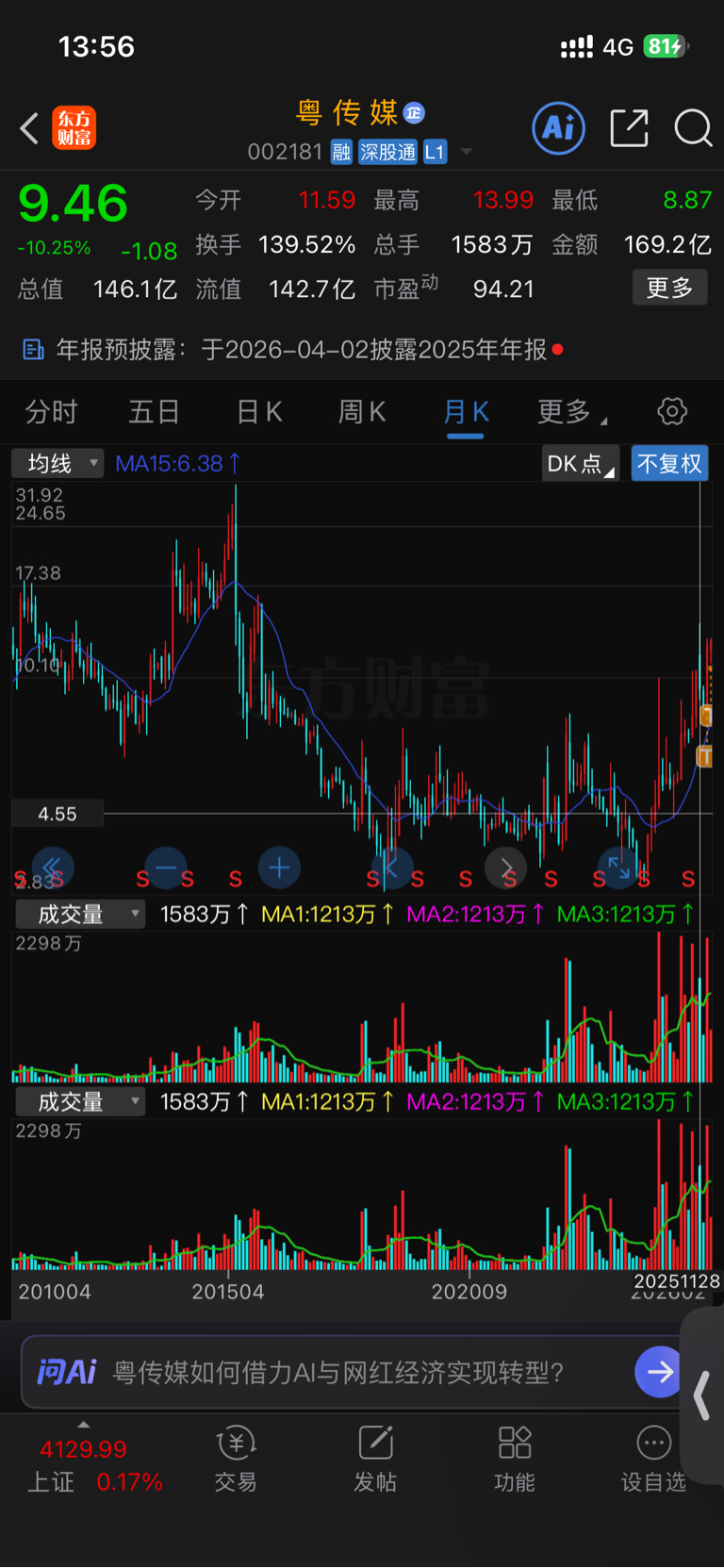Submit the AI question arrow button
This screenshot has height=1568, width=724.
[x=659, y=1371]
